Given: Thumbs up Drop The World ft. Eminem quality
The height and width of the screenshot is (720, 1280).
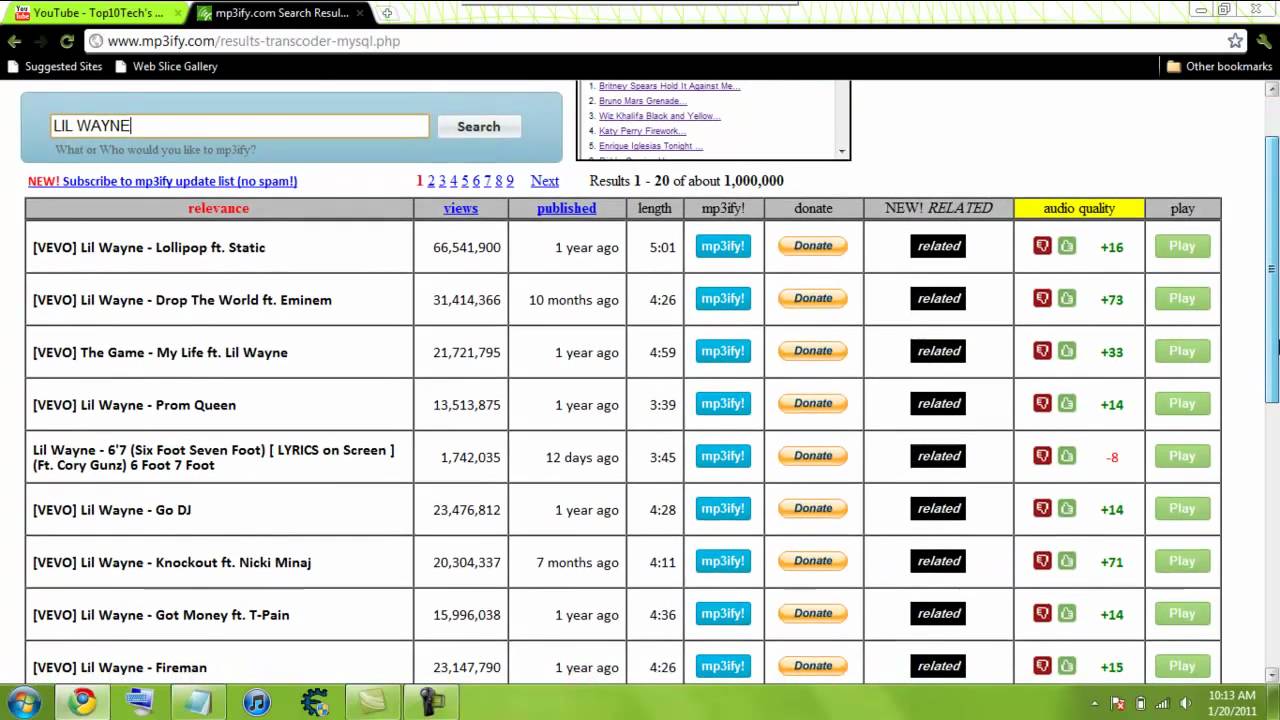Looking at the screenshot, I should click(x=1067, y=299).
